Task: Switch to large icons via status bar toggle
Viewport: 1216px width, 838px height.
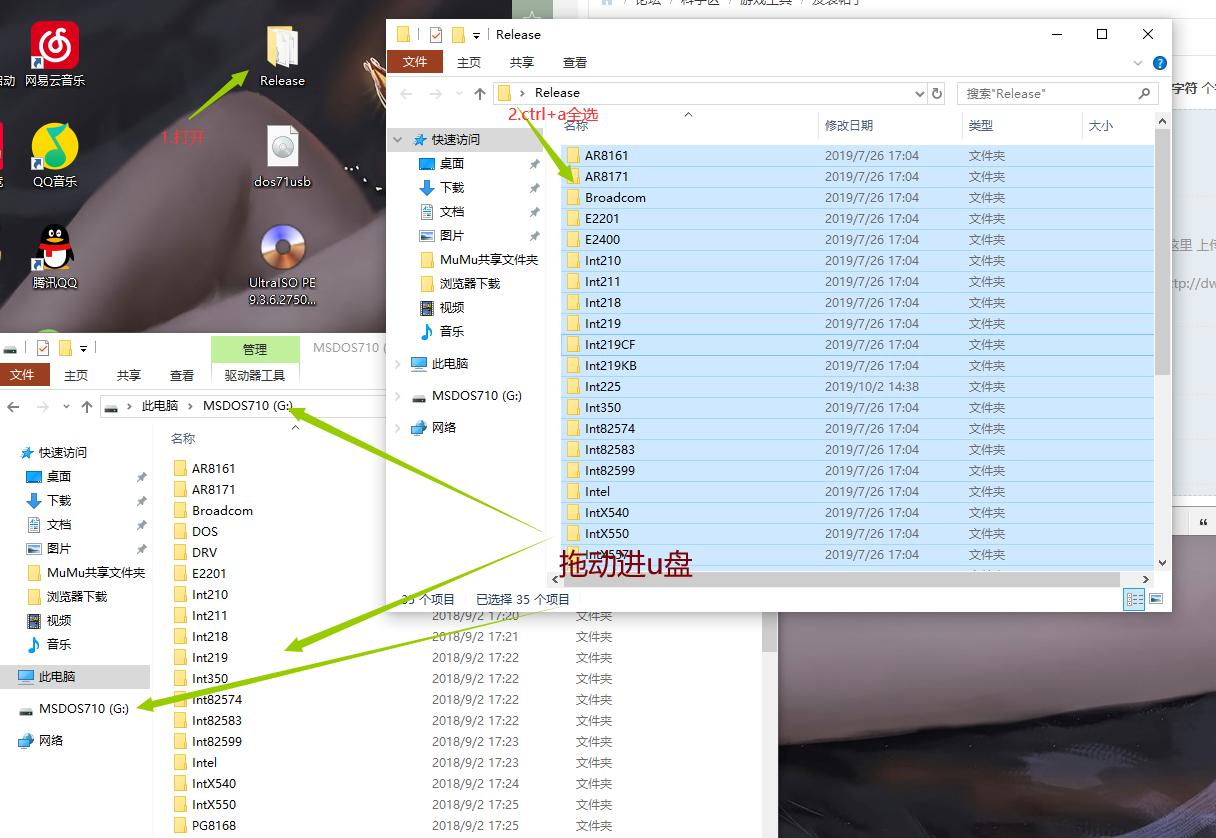Action: pos(1155,599)
